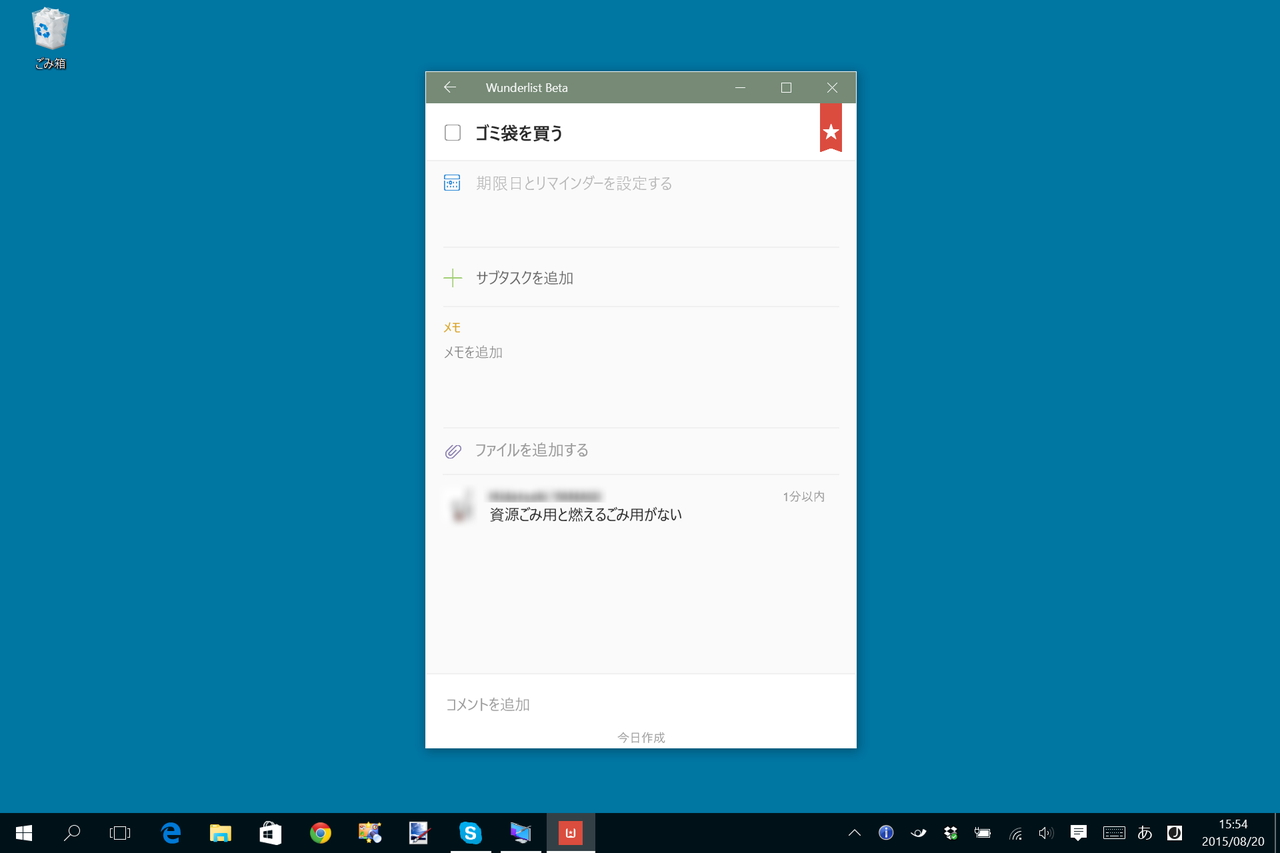Screen dimensions: 1280x853
Task: Click the bird-shaped tray icon
Action: pos(918,833)
